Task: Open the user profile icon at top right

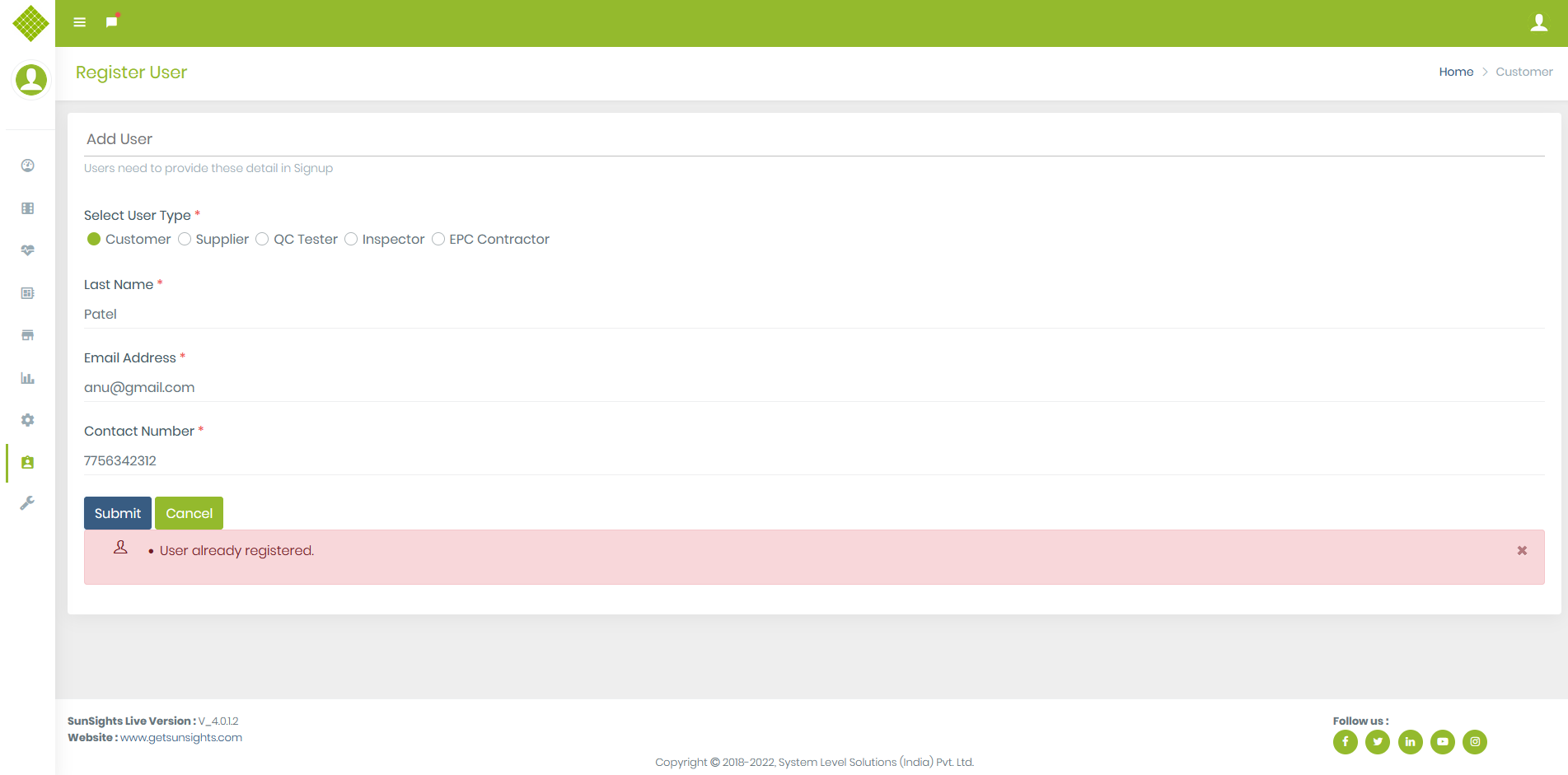Action: pos(1538,23)
